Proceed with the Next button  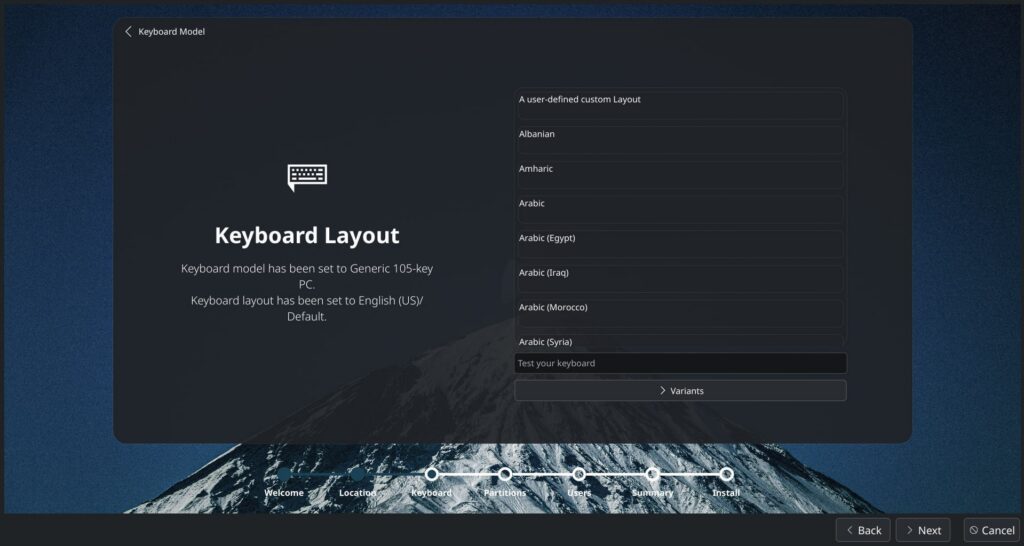point(923,530)
